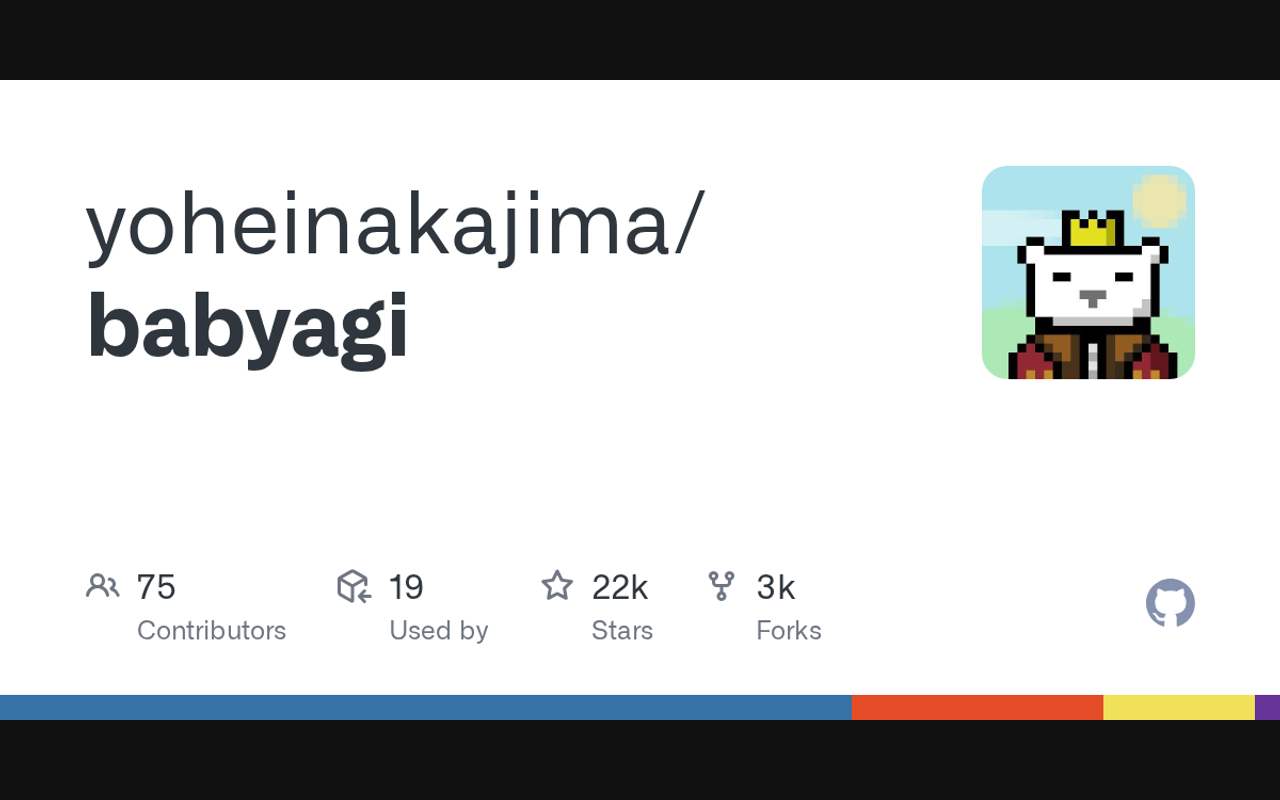The image size is (1280, 800).
Task: Select the 19 used-by count
Action: [406, 587]
